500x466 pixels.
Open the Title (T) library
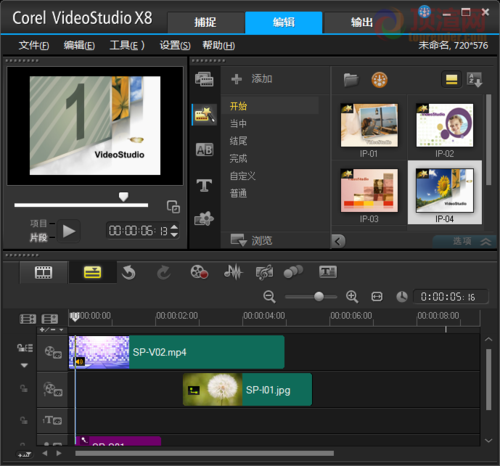coord(204,185)
